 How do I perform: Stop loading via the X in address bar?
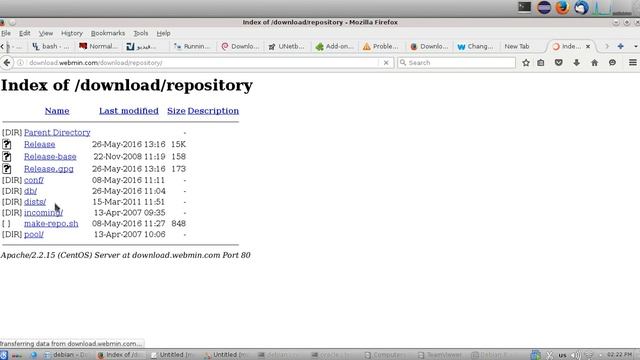click(386, 63)
